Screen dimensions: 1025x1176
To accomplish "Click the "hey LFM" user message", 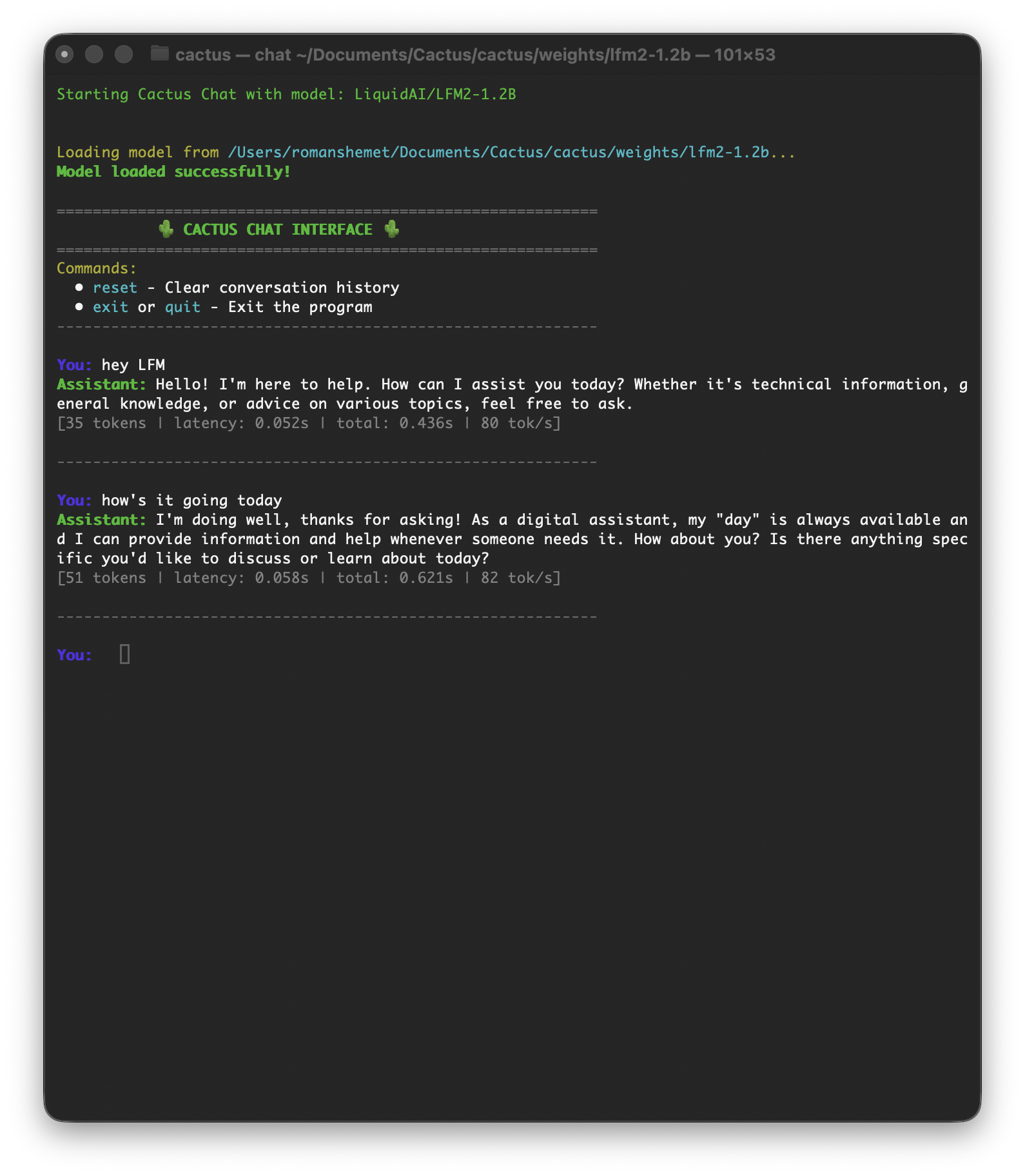I will [133, 365].
